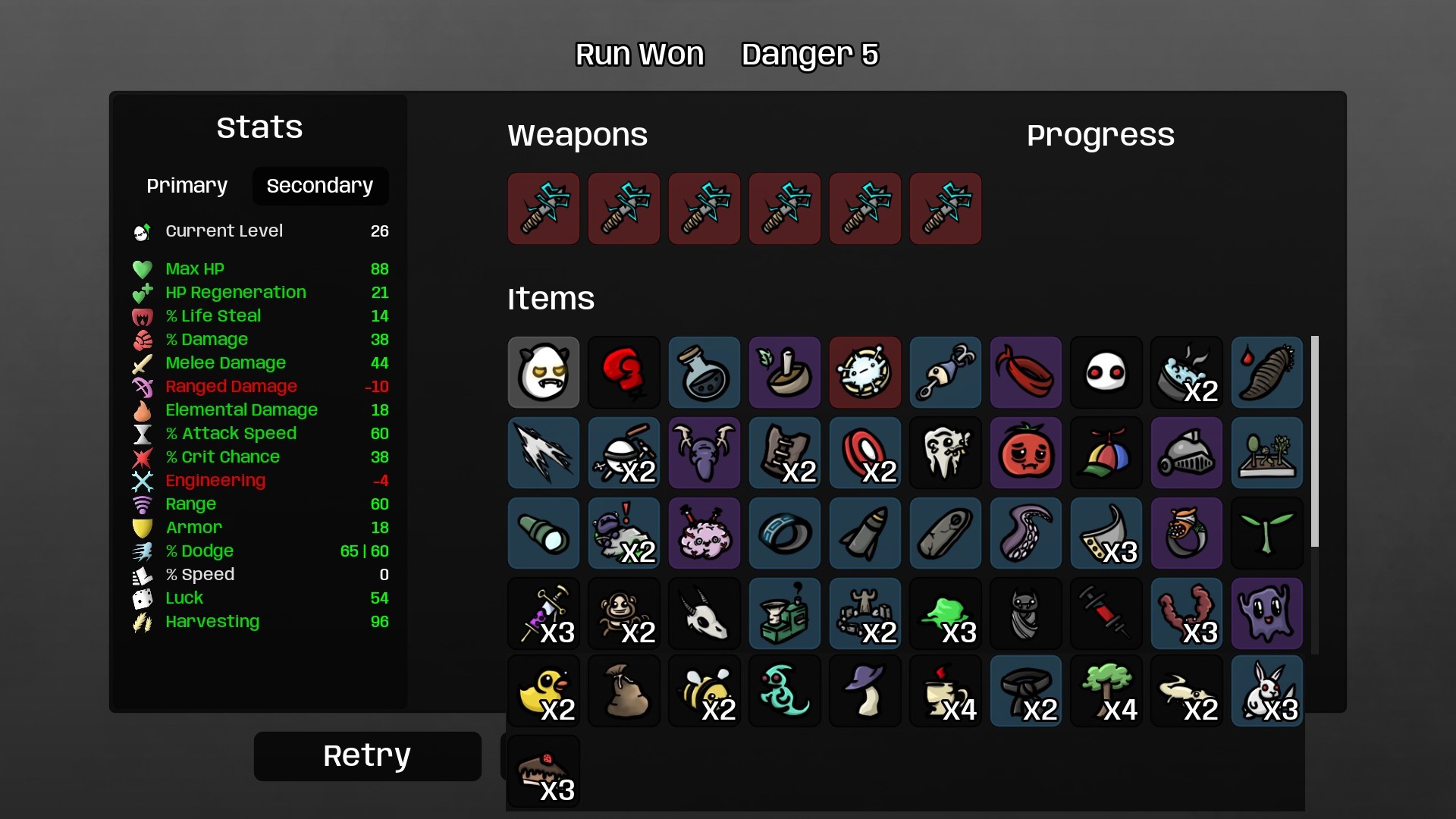Click the red boxing glove item
This screenshot has height=819, width=1456.
click(x=624, y=372)
